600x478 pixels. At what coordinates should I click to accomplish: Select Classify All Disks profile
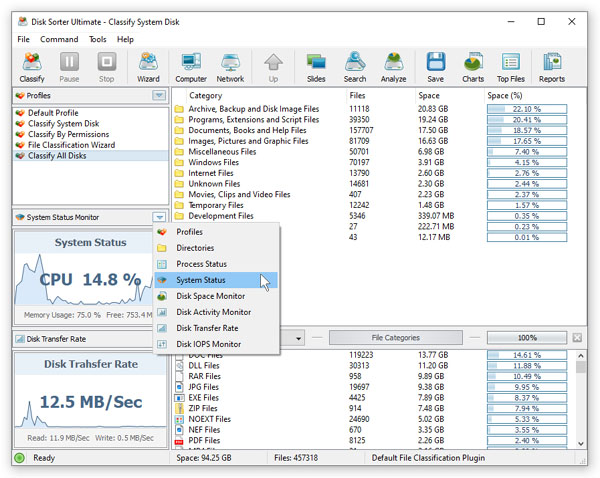(x=91, y=156)
